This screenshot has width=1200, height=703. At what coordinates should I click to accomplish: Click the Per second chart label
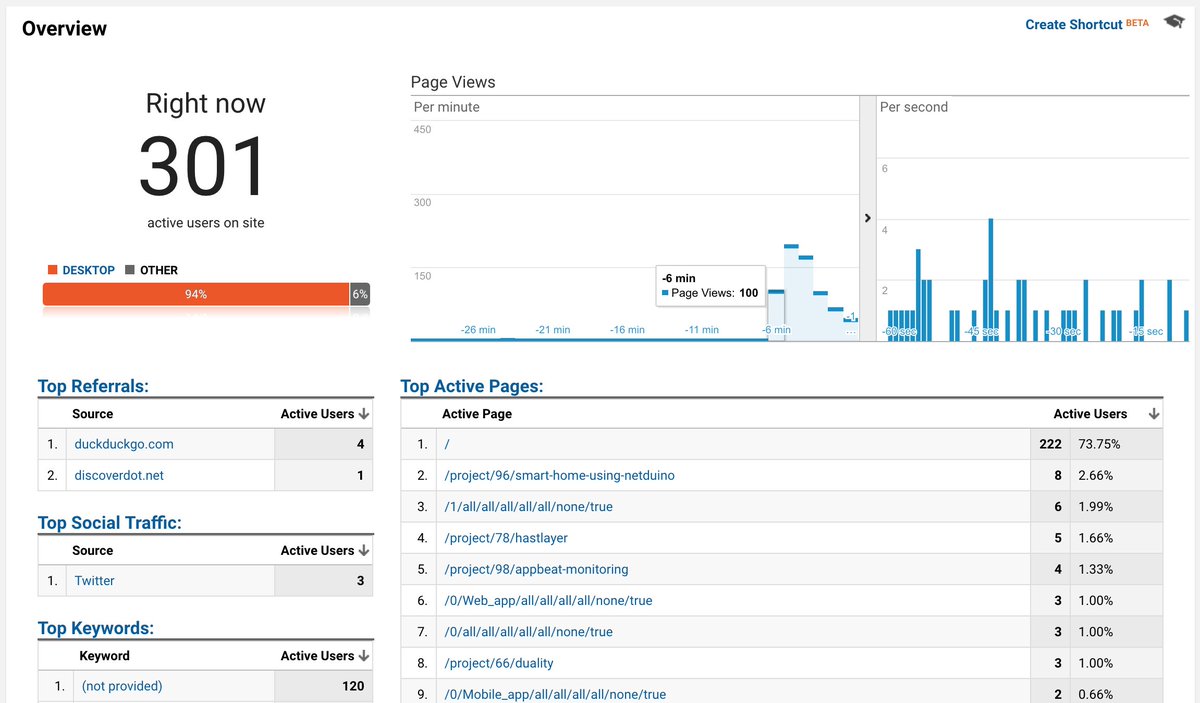point(914,107)
